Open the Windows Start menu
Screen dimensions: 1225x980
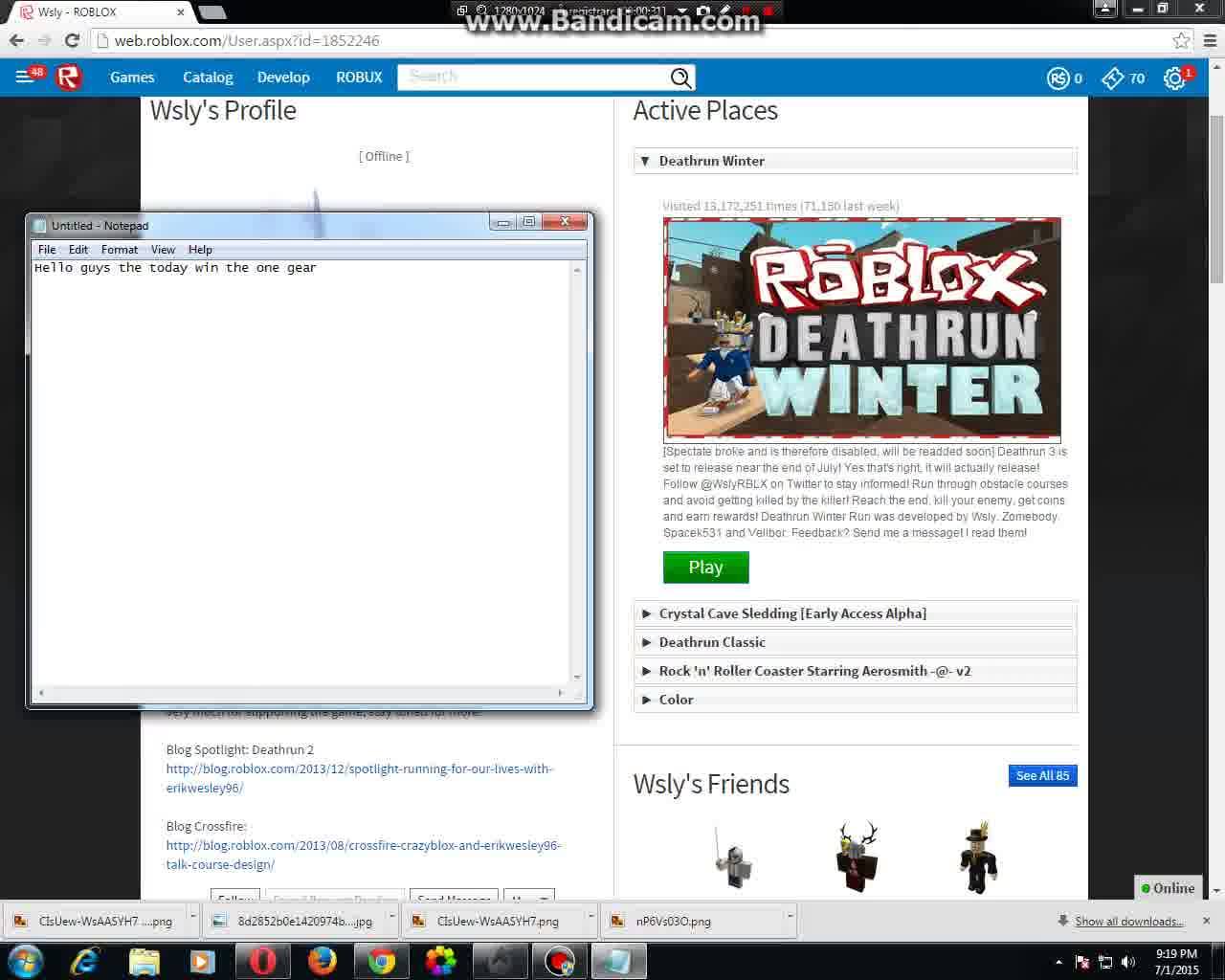(26, 961)
